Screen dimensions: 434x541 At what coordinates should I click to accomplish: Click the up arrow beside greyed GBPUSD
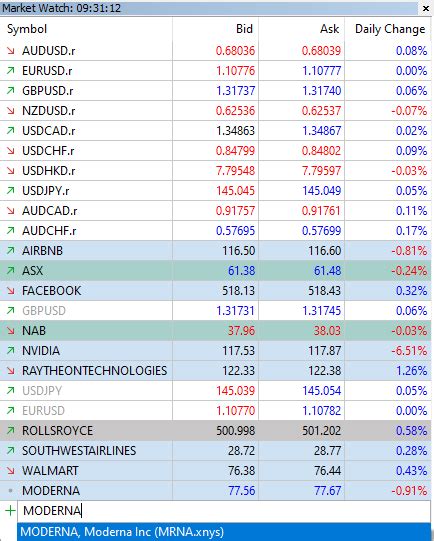(x=11, y=311)
